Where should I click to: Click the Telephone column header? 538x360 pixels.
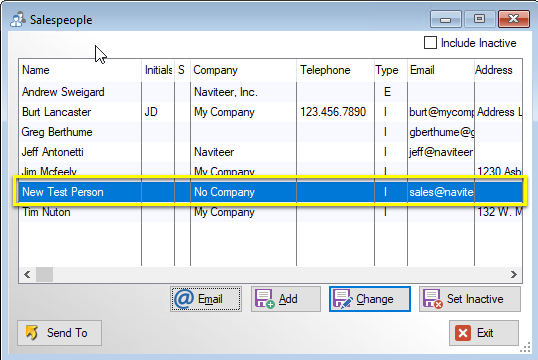pyautogui.click(x=336, y=70)
